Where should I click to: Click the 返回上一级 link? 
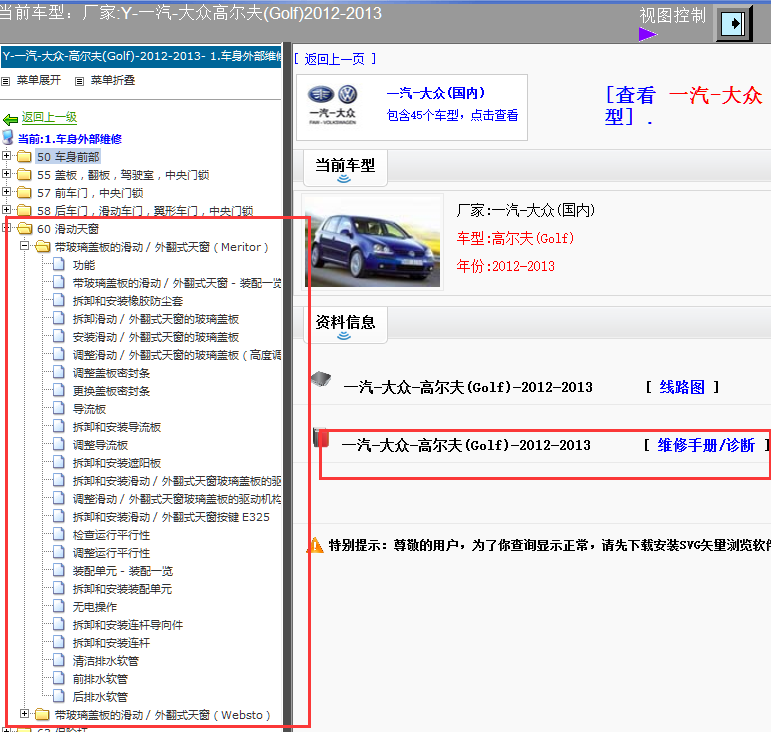[49, 117]
